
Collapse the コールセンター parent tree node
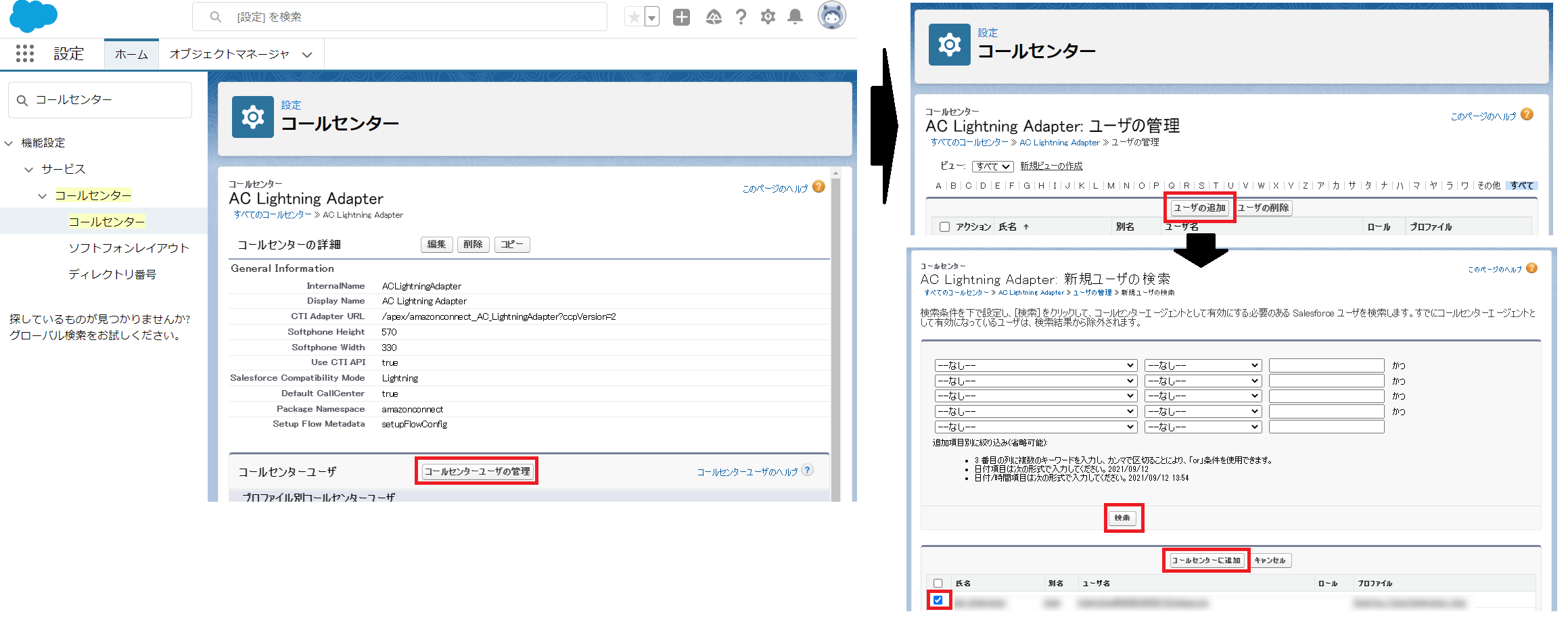point(42,196)
